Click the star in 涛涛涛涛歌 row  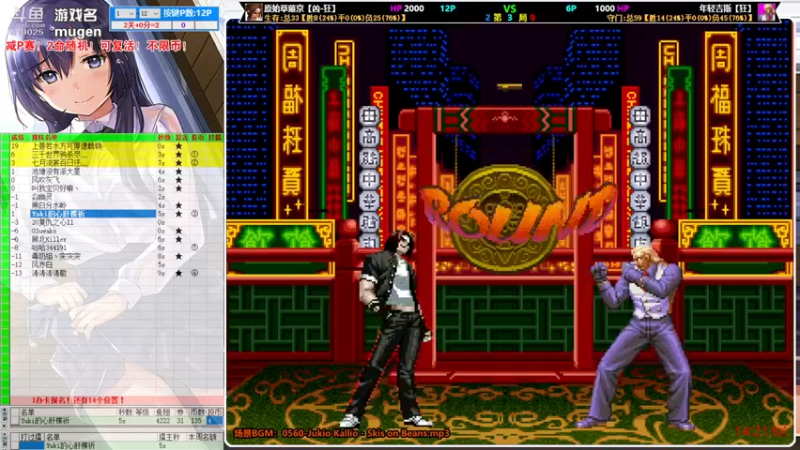click(179, 273)
